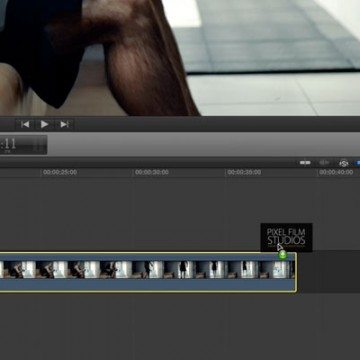Toggle the blue Snapping icon
The width and height of the screenshot is (360, 360).
pyautogui.click(x=358, y=163)
